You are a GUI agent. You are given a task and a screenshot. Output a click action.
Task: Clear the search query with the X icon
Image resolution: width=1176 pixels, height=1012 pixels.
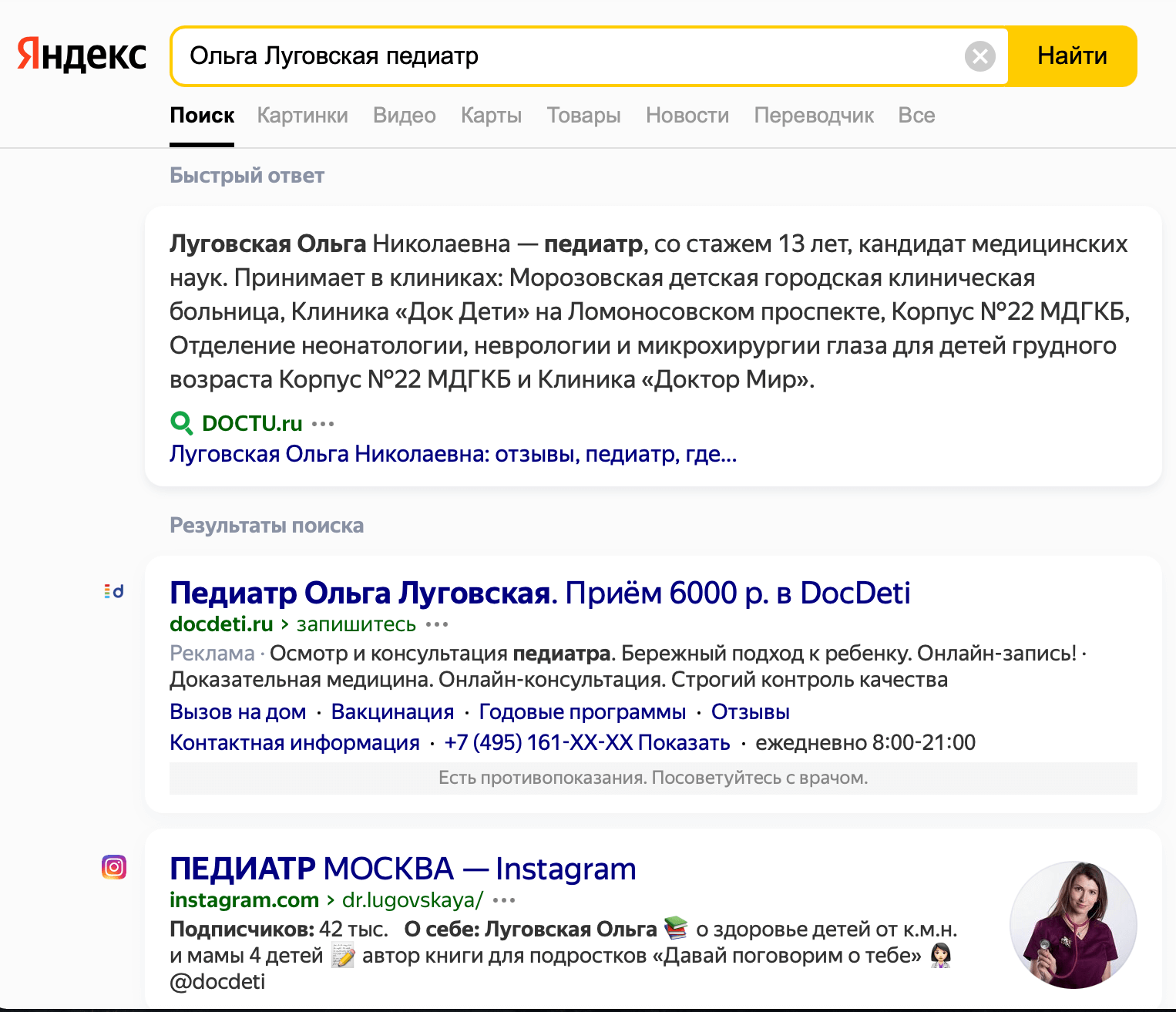tap(980, 56)
